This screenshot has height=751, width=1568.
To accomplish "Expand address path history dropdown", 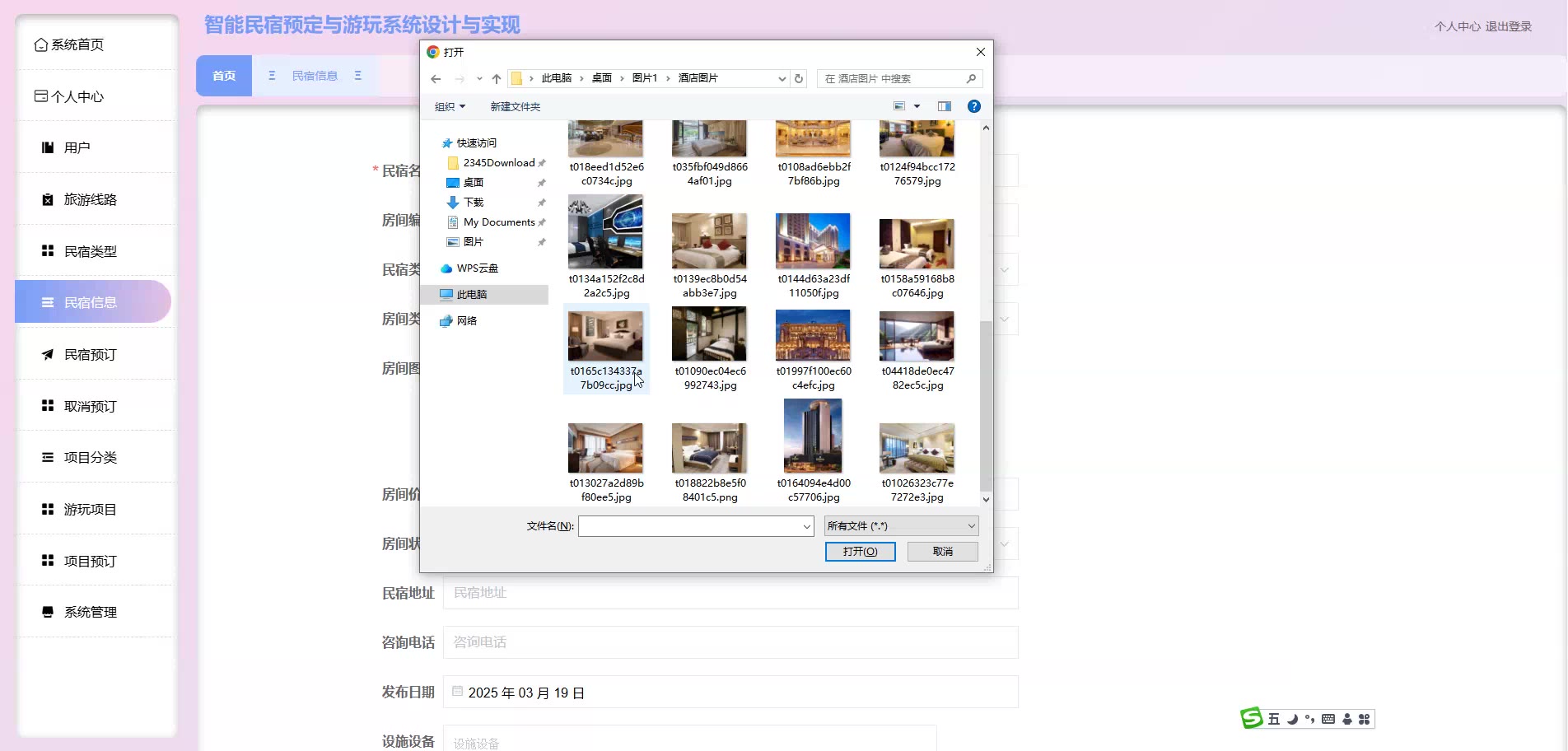I will [782, 79].
